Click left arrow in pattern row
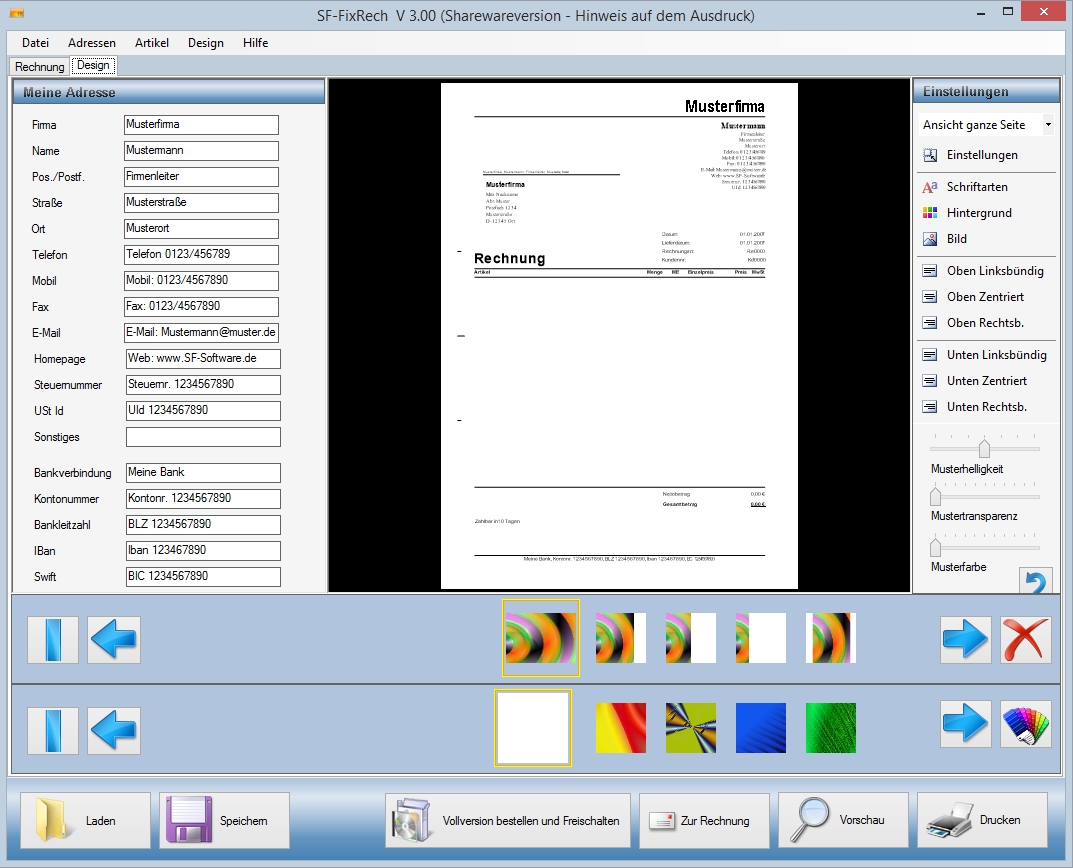The image size is (1073, 868). pyautogui.click(x=114, y=639)
